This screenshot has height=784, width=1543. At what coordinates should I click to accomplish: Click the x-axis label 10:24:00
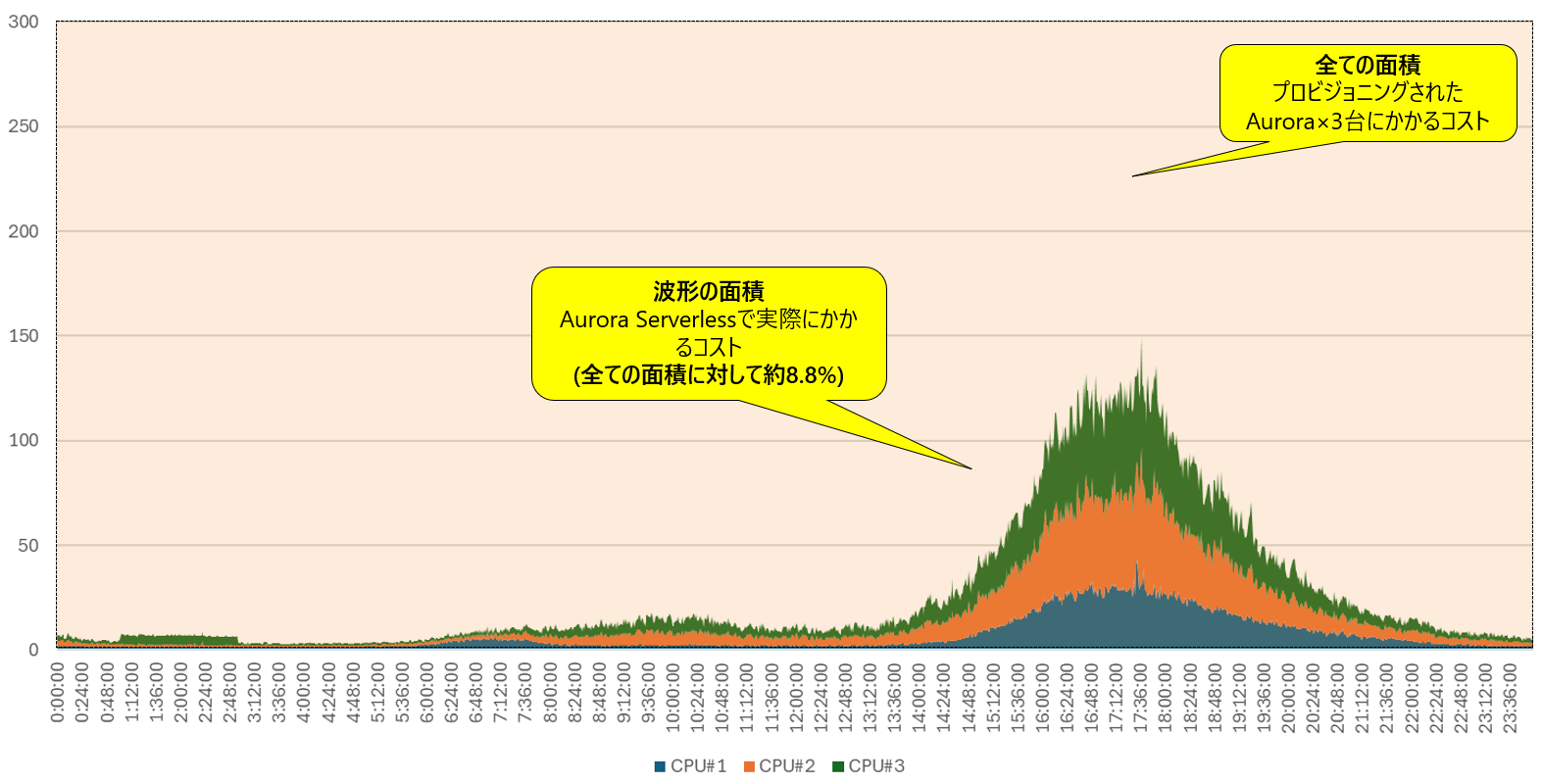click(698, 698)
